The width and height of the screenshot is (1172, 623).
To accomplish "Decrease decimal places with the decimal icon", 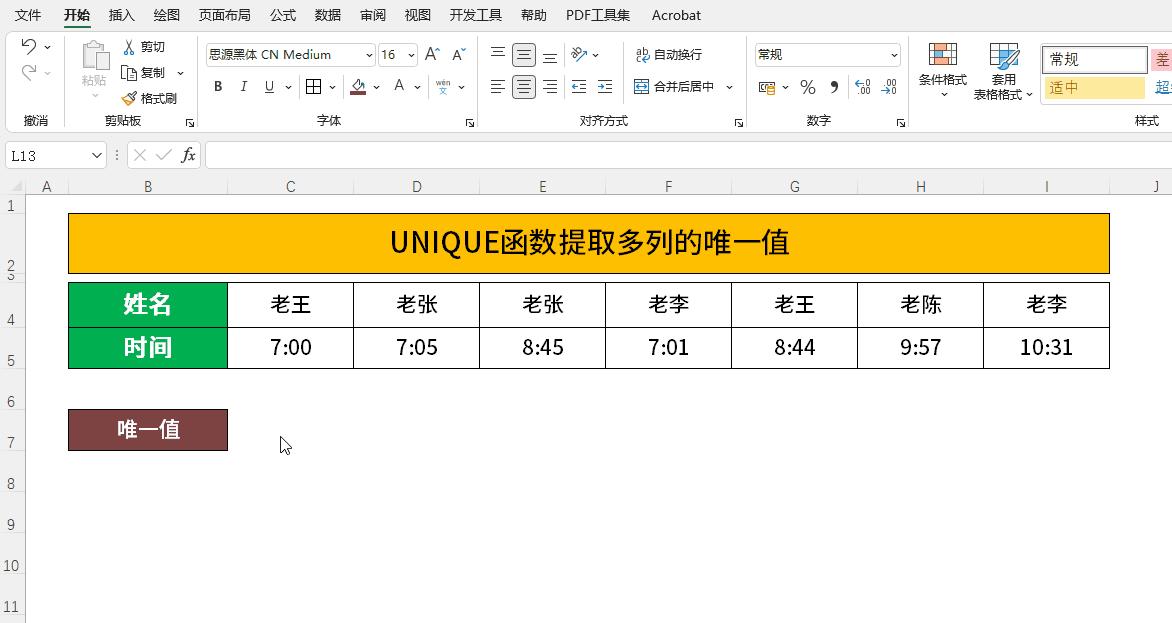I will 889,87.
